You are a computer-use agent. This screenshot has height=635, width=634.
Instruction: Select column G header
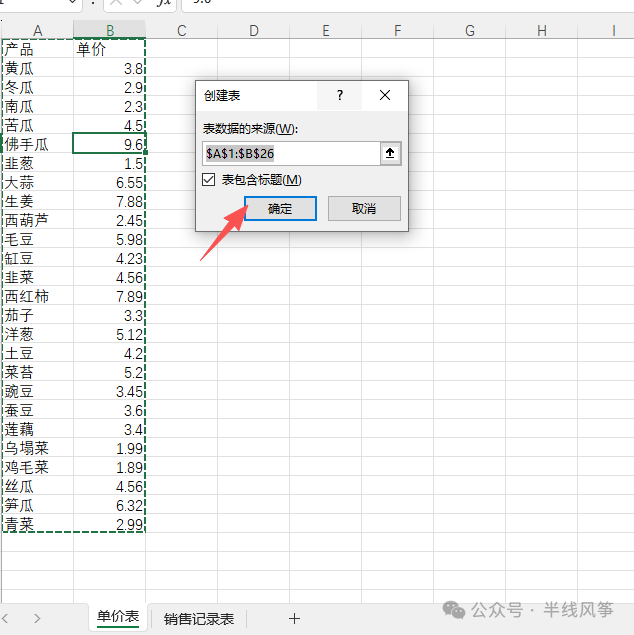tap(470, 30)
